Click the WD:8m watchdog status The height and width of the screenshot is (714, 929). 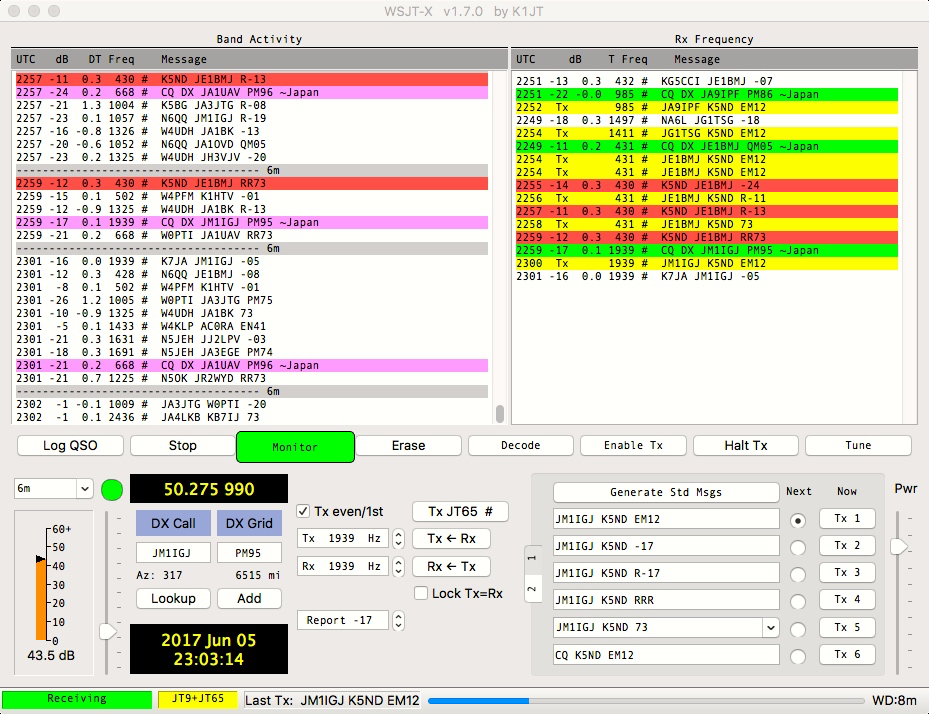[894, 700]
